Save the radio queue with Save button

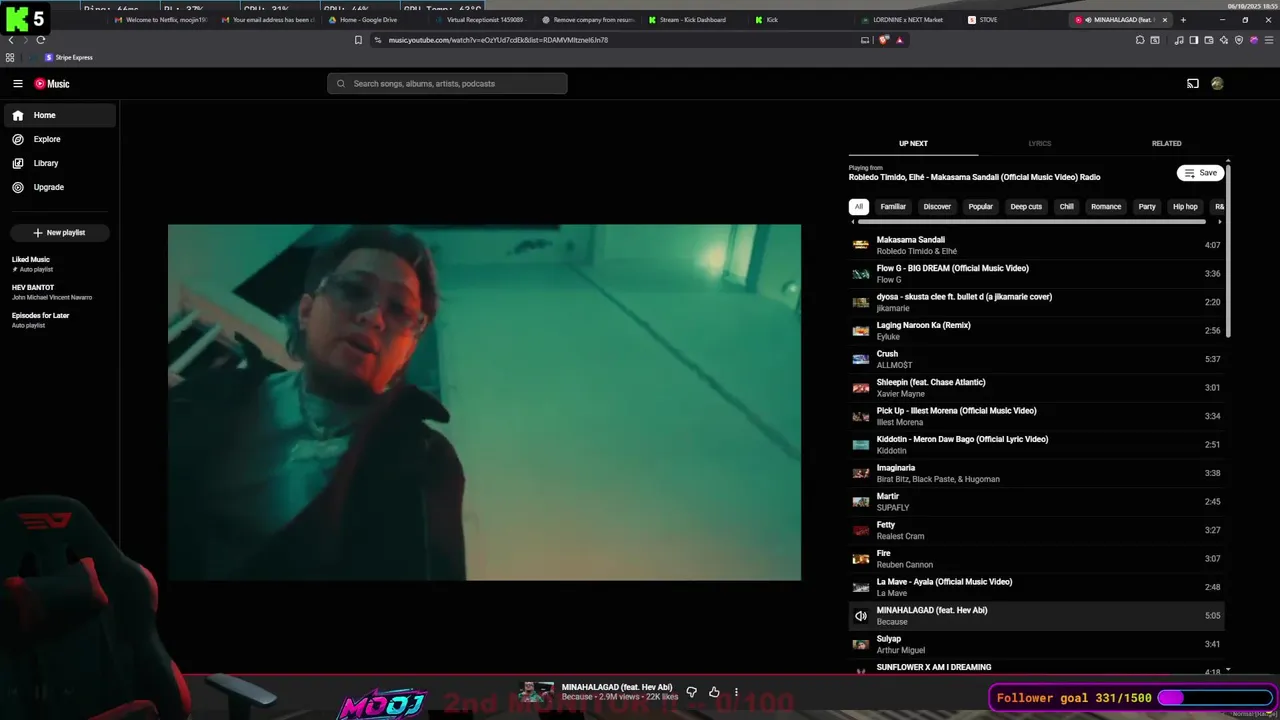1201,173
